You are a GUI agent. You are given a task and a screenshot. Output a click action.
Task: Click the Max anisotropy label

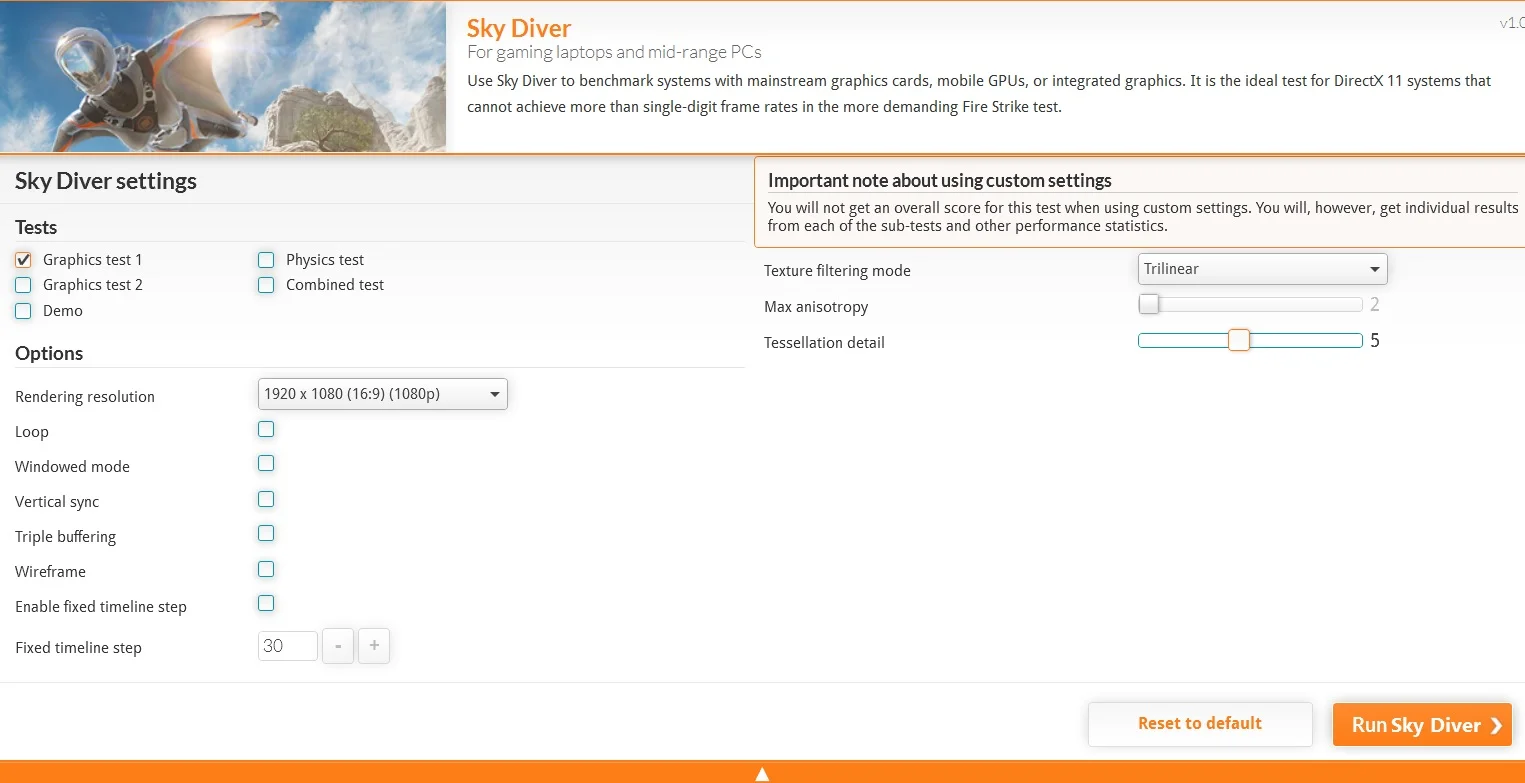tap(816, 307)
